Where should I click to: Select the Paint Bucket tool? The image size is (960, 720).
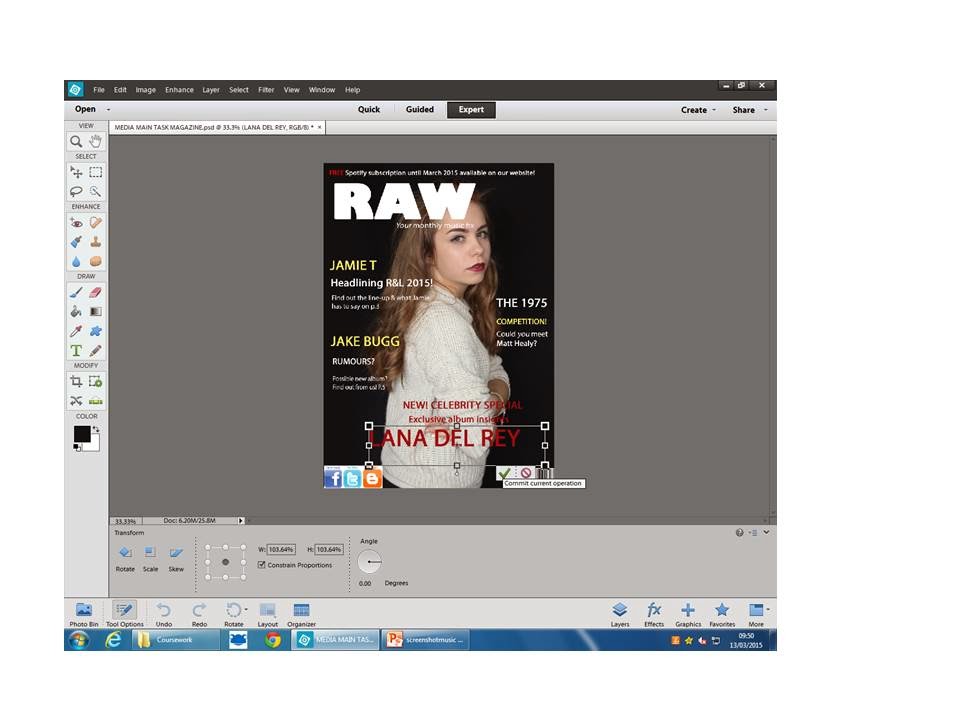(76, 312)
